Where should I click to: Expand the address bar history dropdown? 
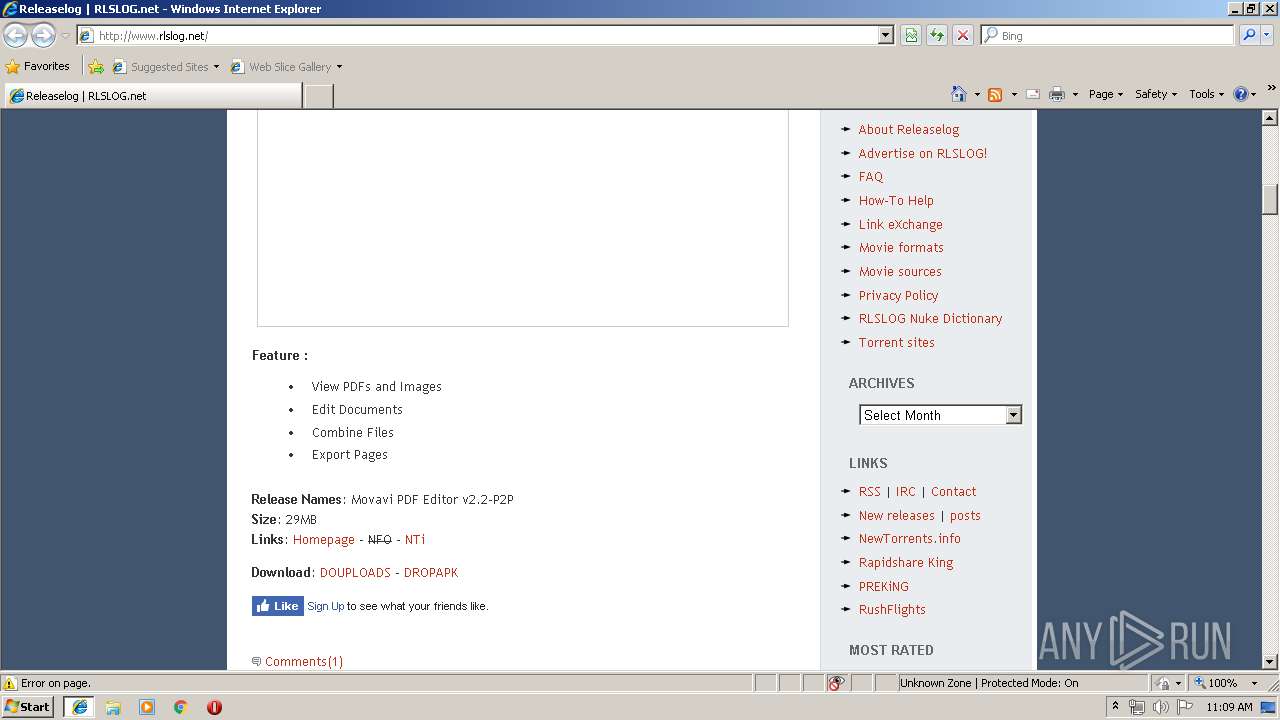[885, 35]
